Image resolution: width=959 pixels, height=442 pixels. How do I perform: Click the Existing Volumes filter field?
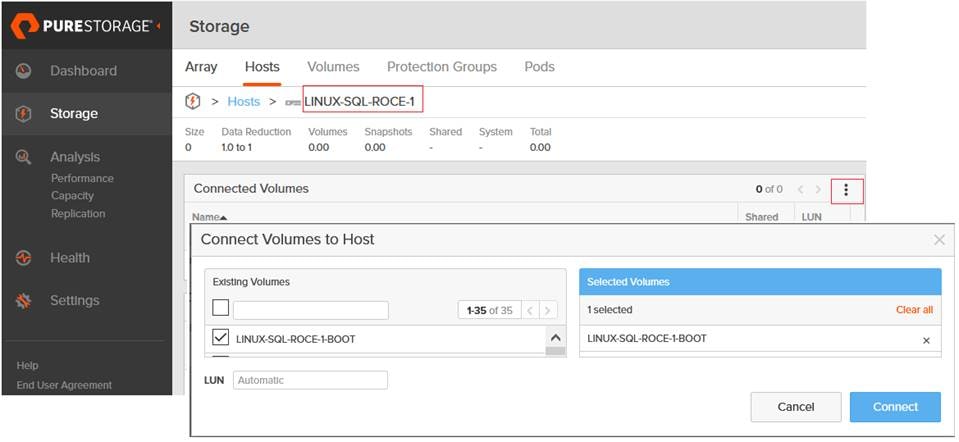click(x=311, y=310)
